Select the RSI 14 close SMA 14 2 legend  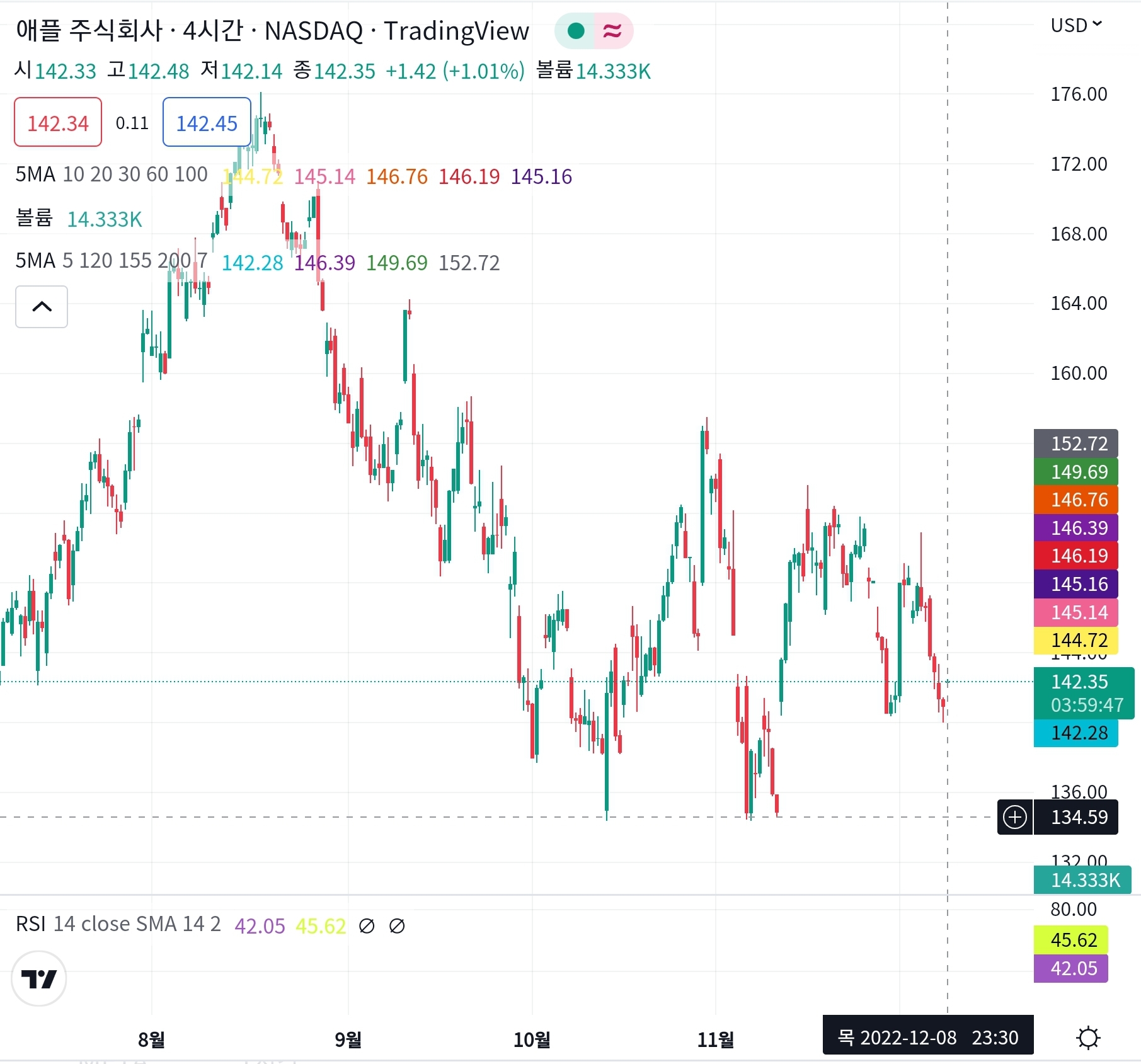pos(118,924)
